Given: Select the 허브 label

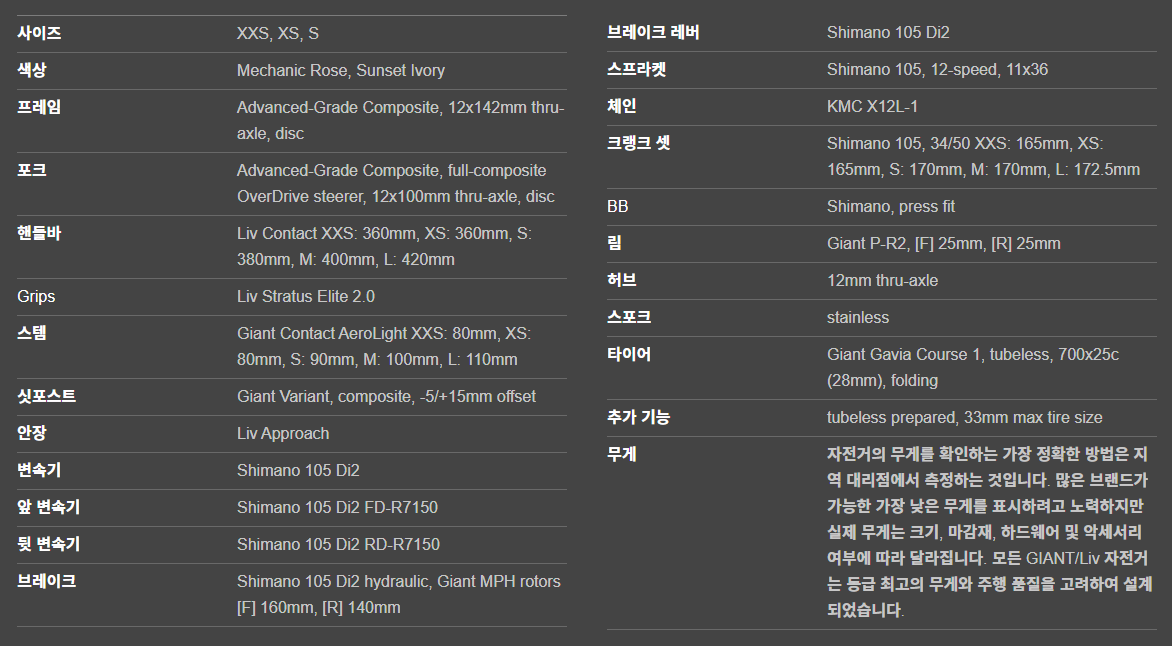Looking at the screenshot, I should (621, 280).
